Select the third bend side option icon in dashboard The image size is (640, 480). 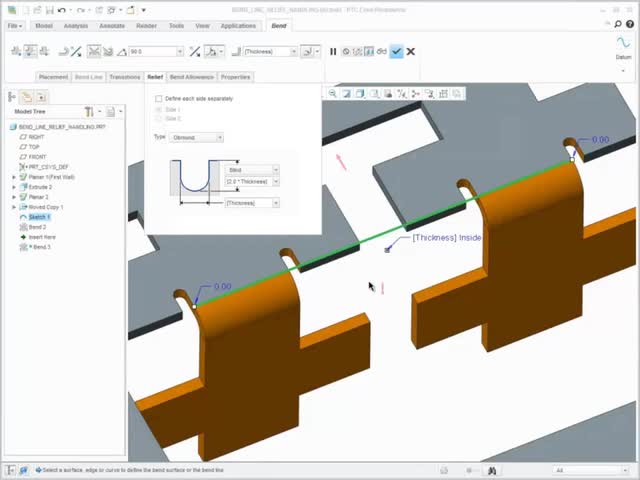pos(44,51)
